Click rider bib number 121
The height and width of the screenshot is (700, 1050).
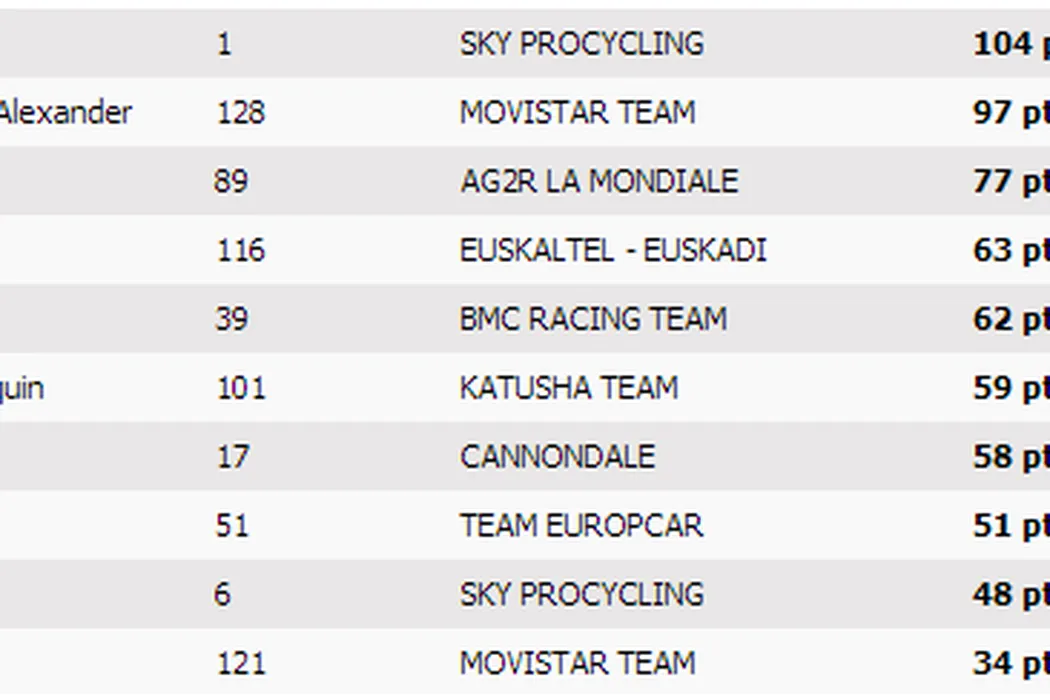240,663
